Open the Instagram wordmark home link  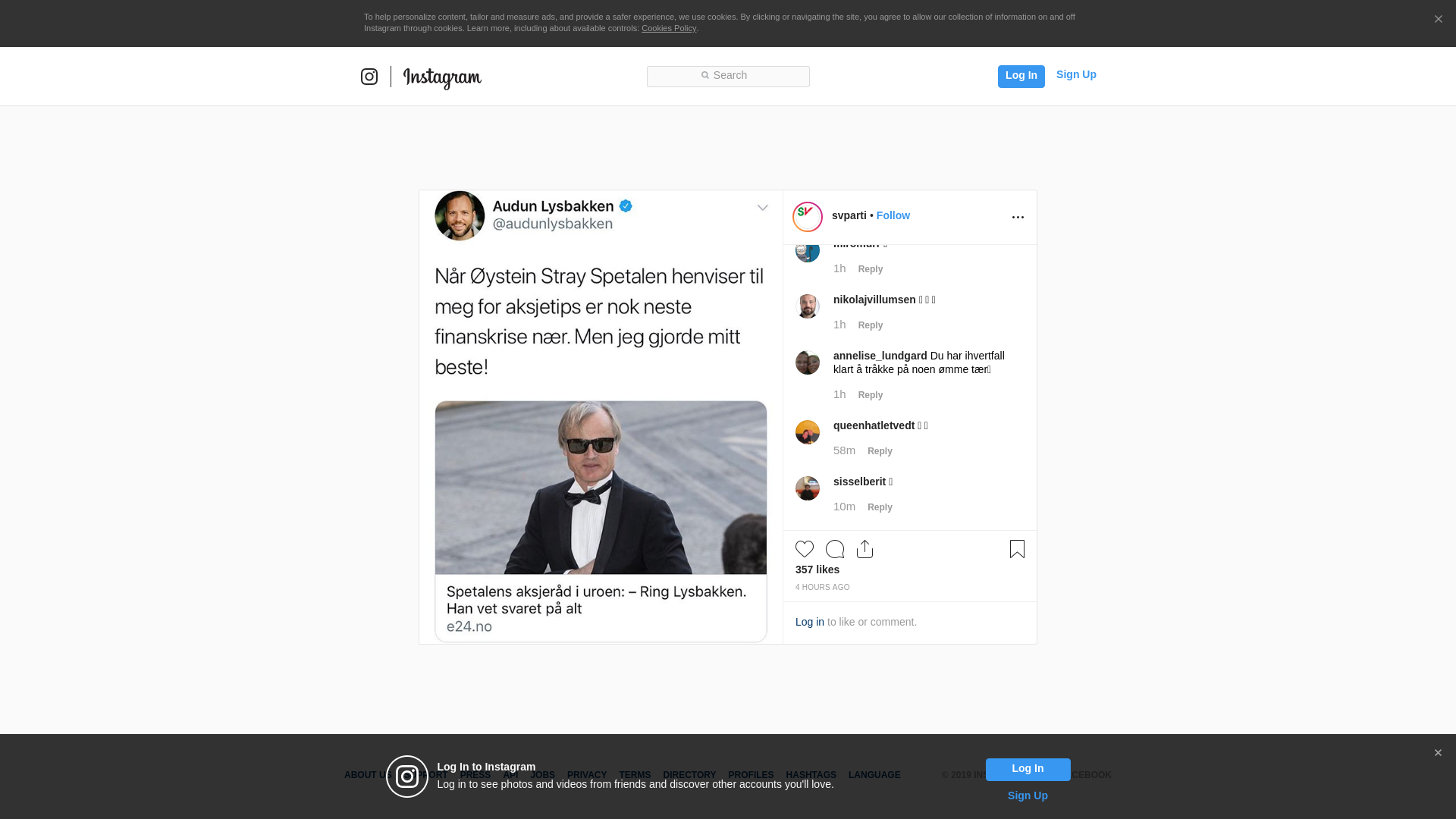pos(442,78)
